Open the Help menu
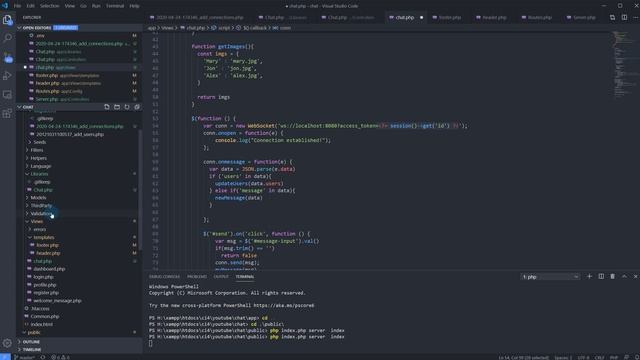The height and width of the screenshot is (360, 640). coord(134,6)
